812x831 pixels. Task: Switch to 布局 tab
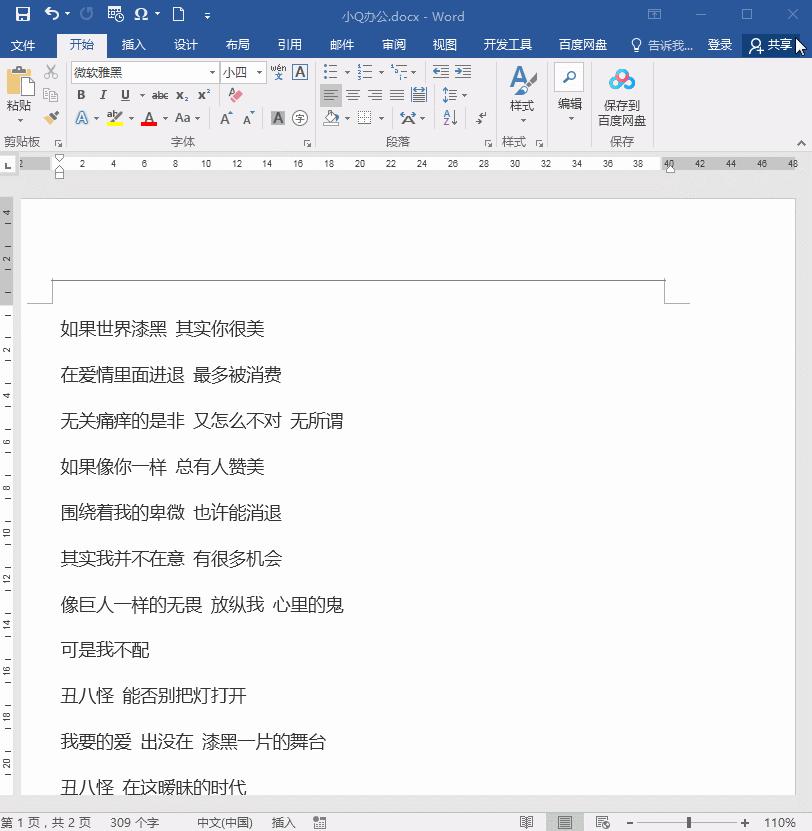click(x=237, y=45)
